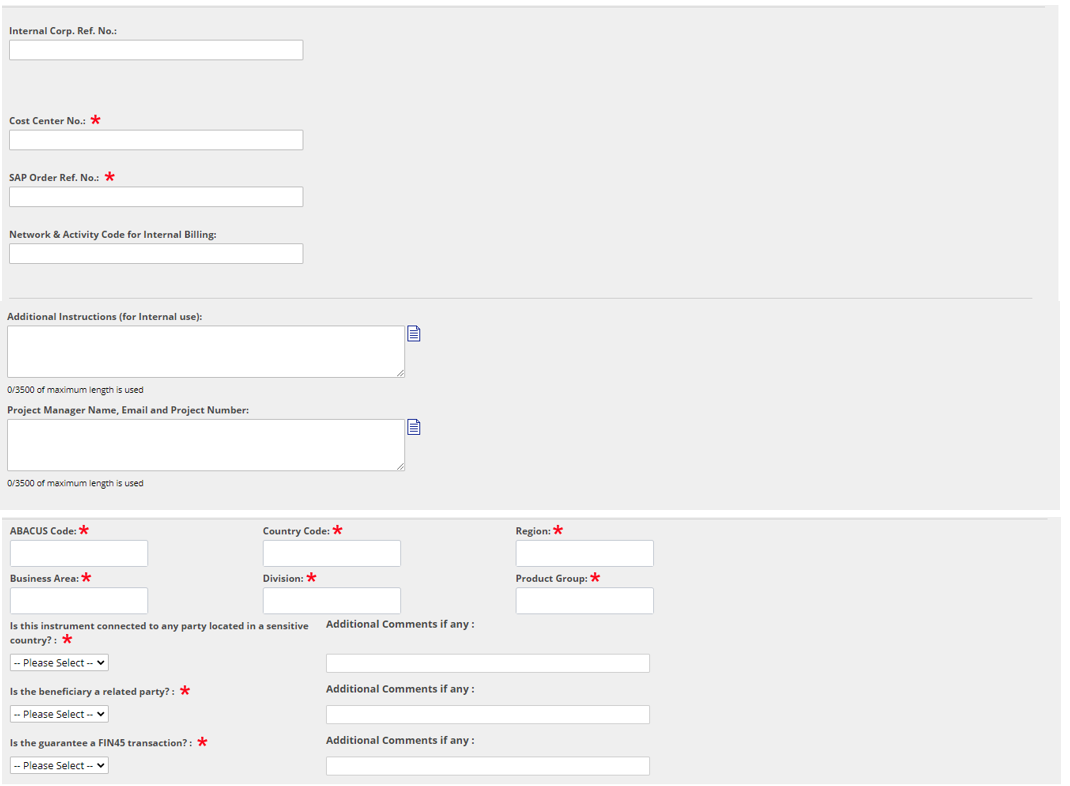The image size is (1070, 786).
Task: Focus the Additional Instructions text area
Action: (206, 351)
